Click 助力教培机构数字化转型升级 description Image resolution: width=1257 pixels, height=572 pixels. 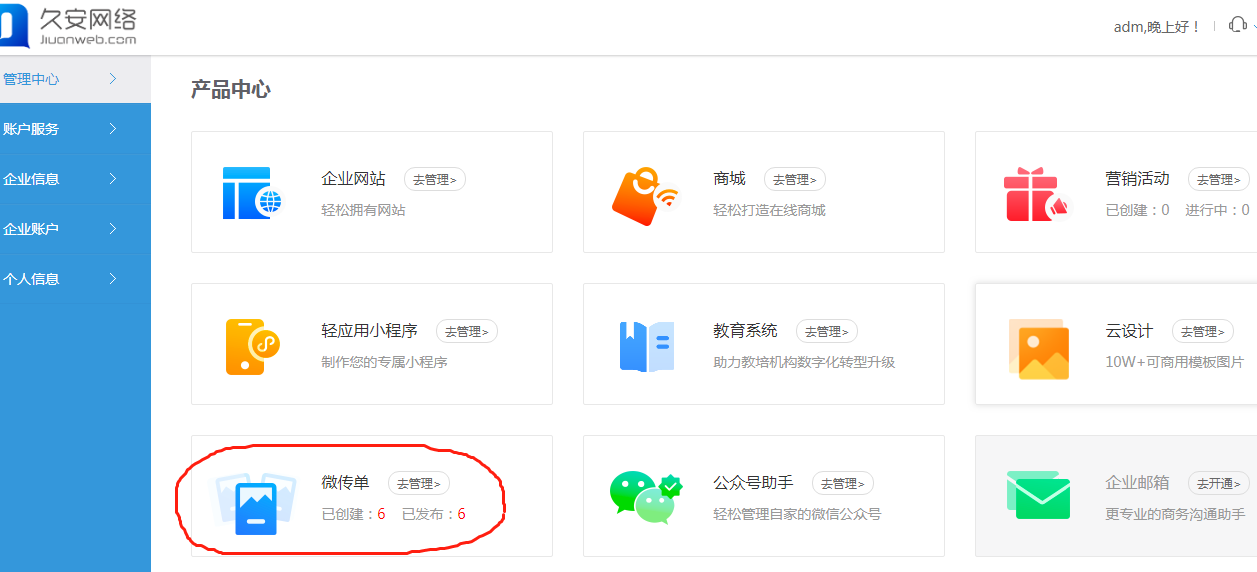pyautogui.click(x=804, y=362)
